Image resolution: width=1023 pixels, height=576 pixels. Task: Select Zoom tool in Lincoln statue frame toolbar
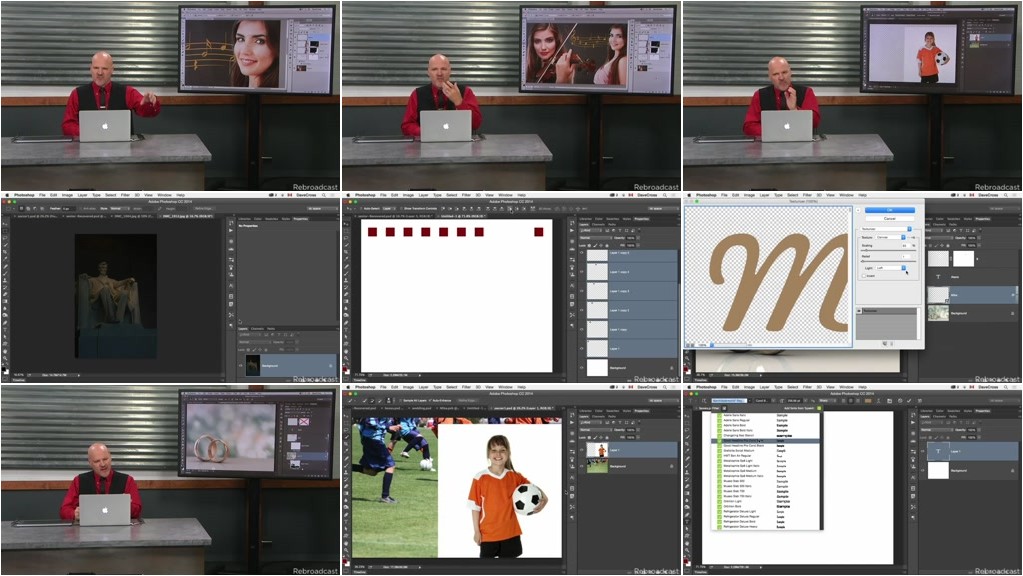pos(5,357)
